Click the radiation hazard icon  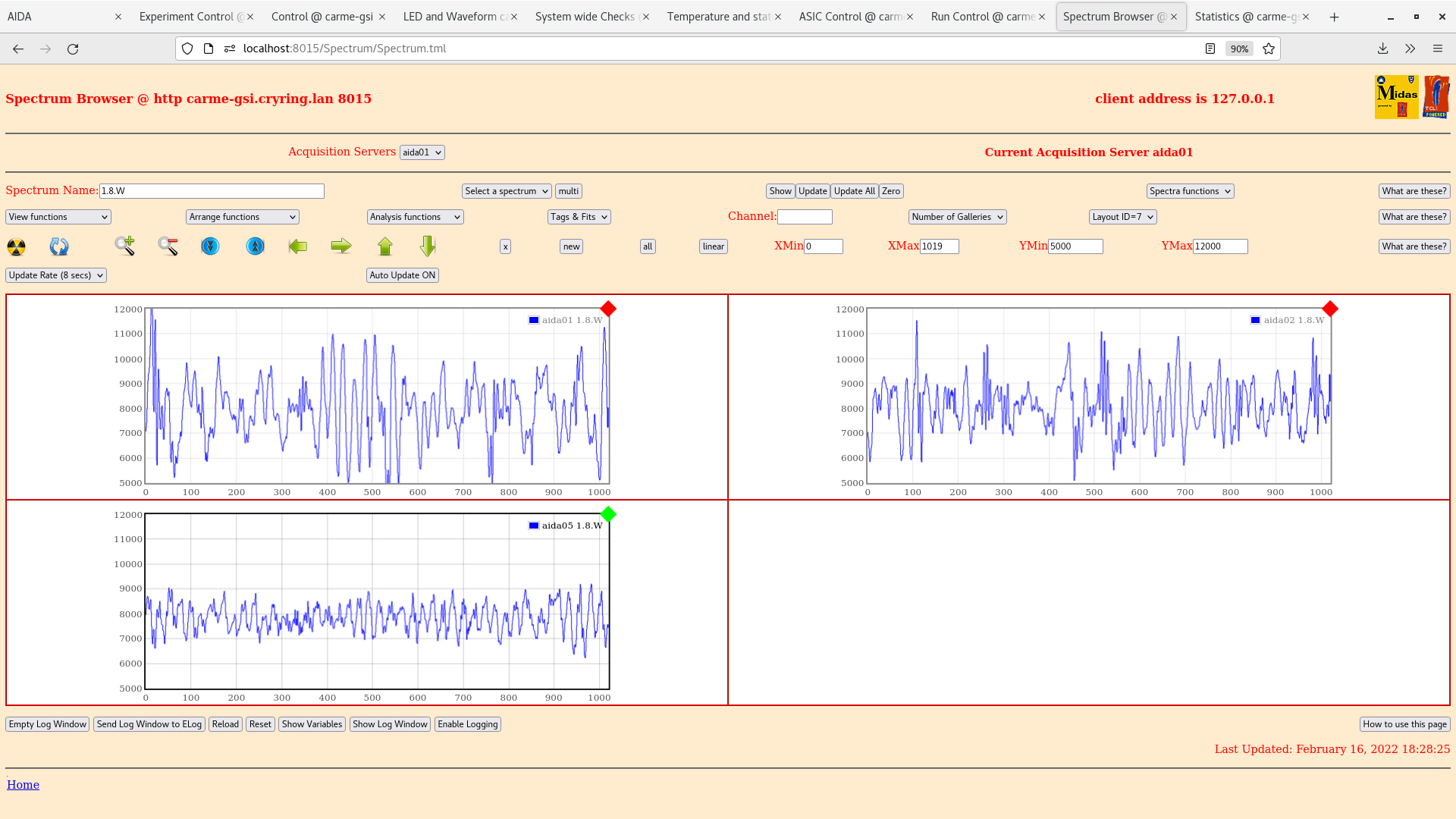[16, 246]
